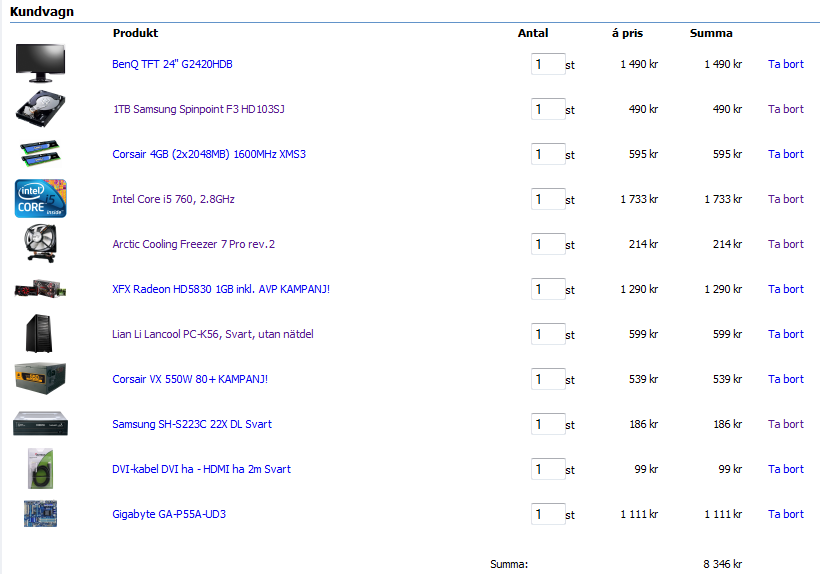Focus quantity field for Samsung Spinpoint F3
This screenshot has width=829, height=574.
click(548, 109)
